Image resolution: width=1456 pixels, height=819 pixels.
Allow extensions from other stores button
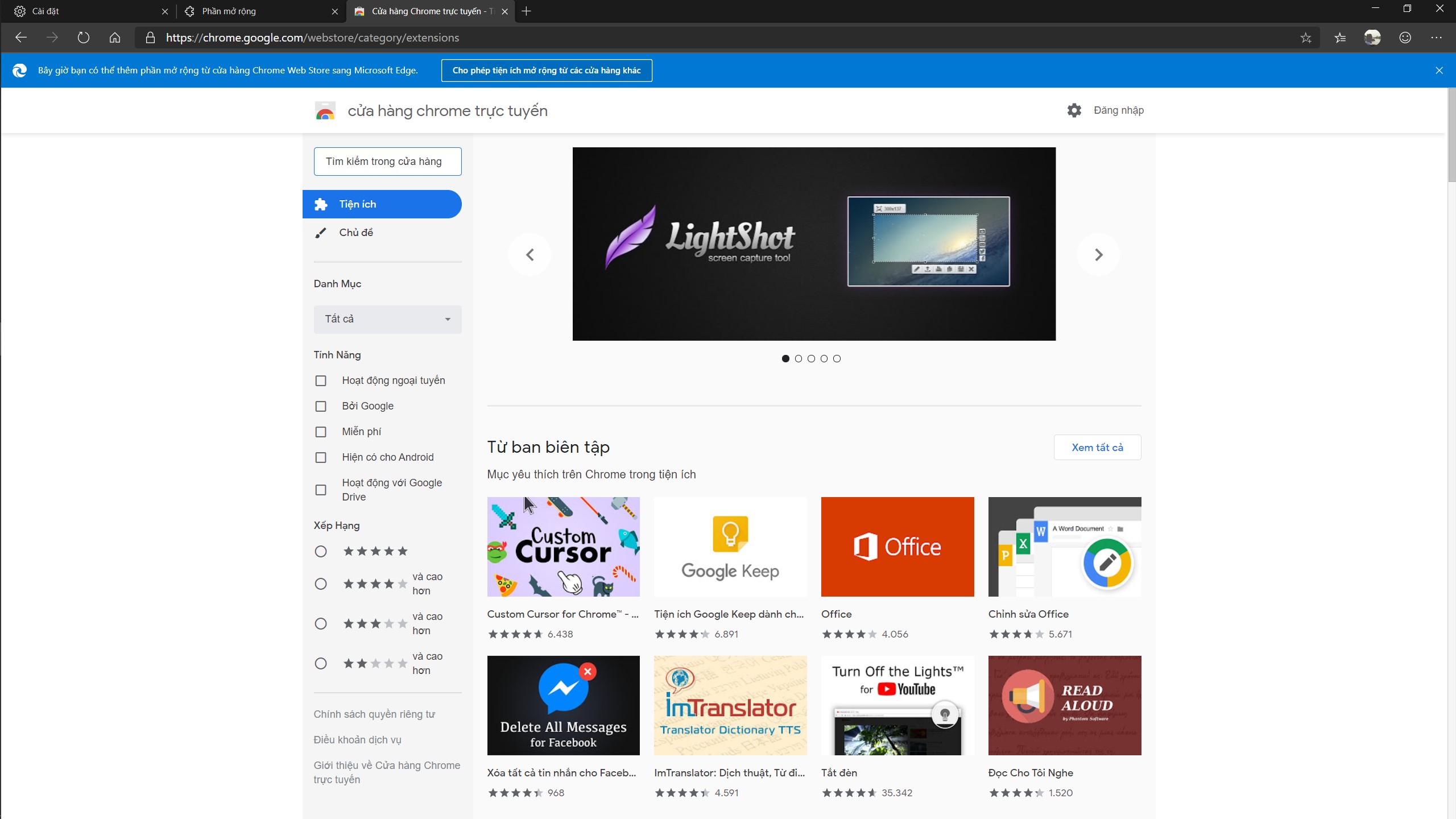click(x=547, y=71)
